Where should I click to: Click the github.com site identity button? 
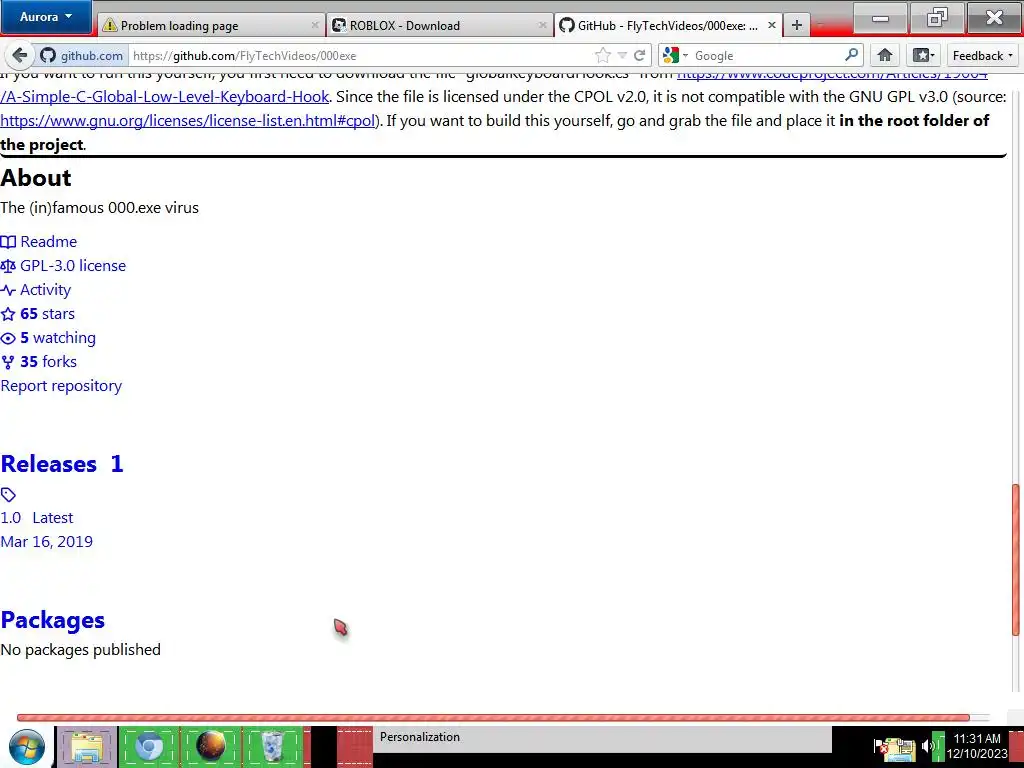82,56
